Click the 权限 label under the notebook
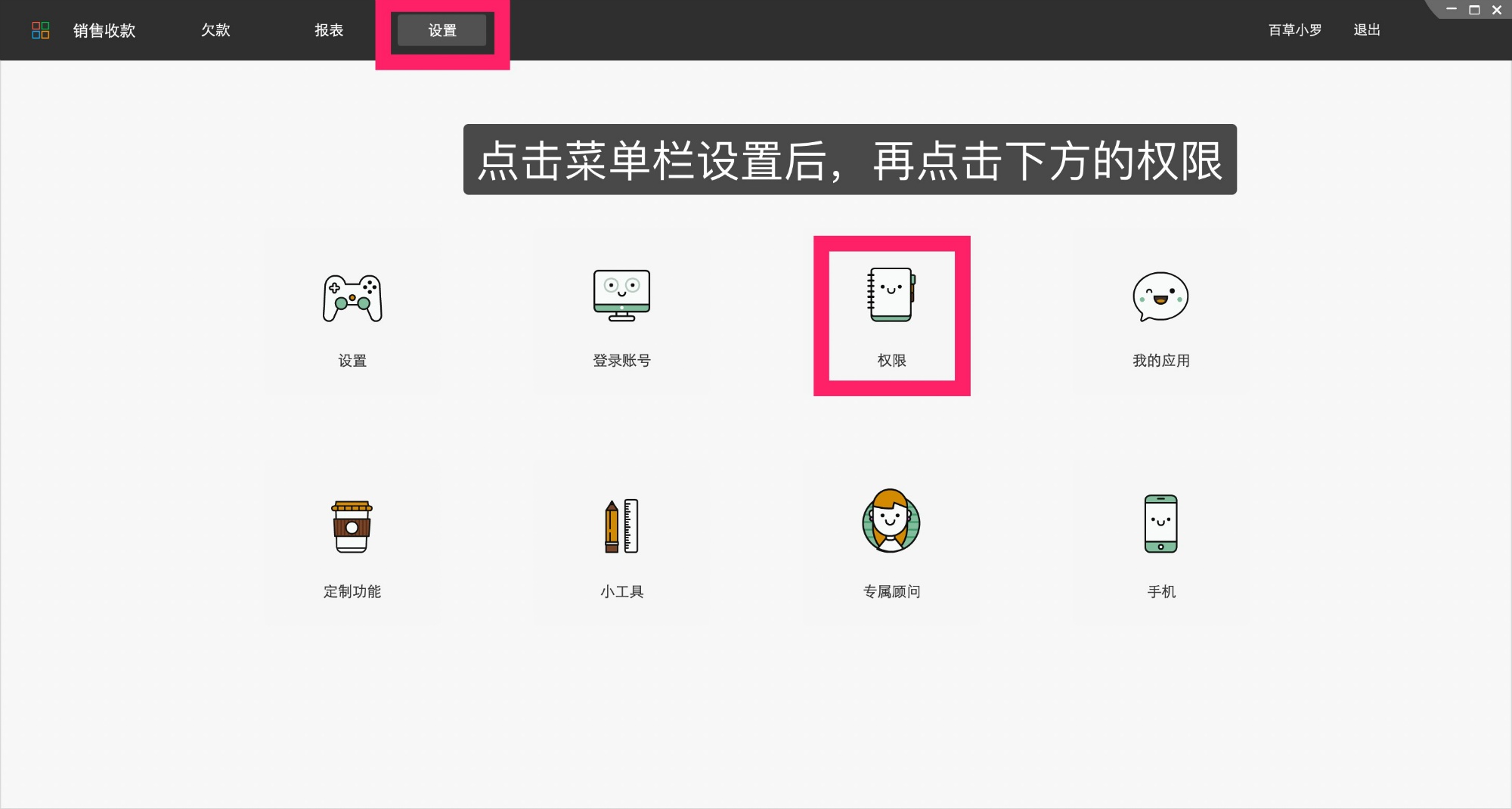 (892, 361)
